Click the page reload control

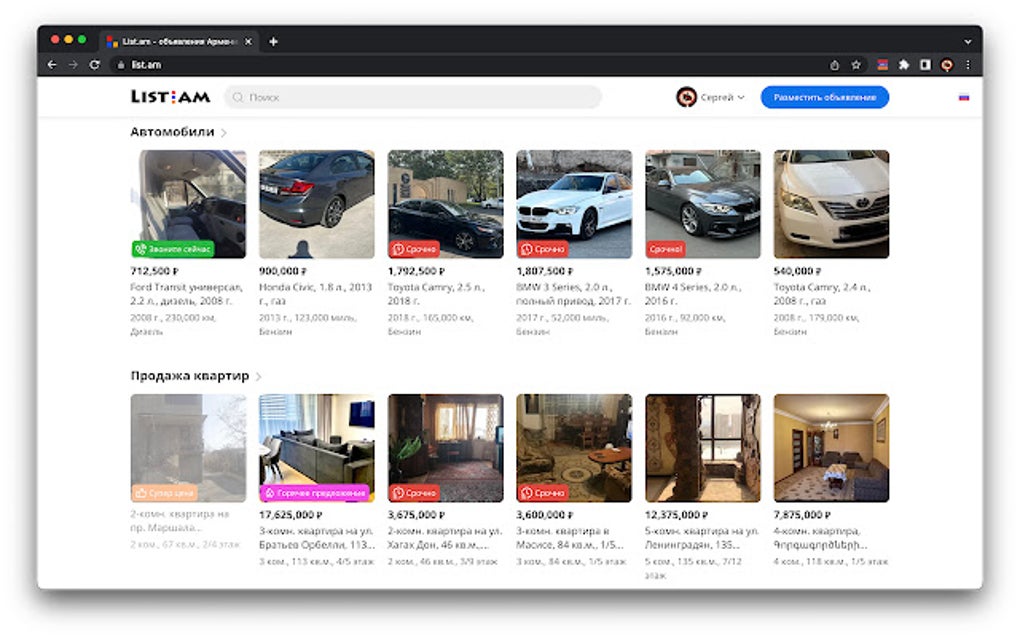point(94,64)
